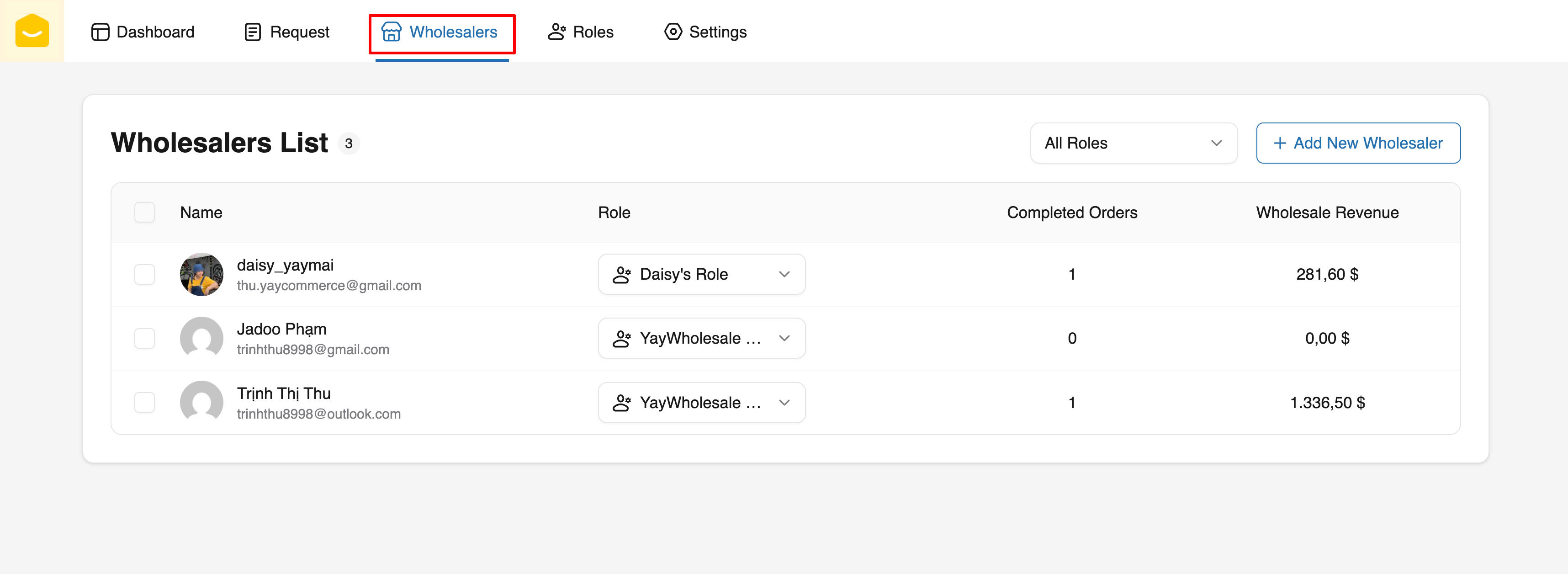Check the box for daisy_yaymai
The height and width of the screenshot is (574, 1568).
click(x=144, y=275)
